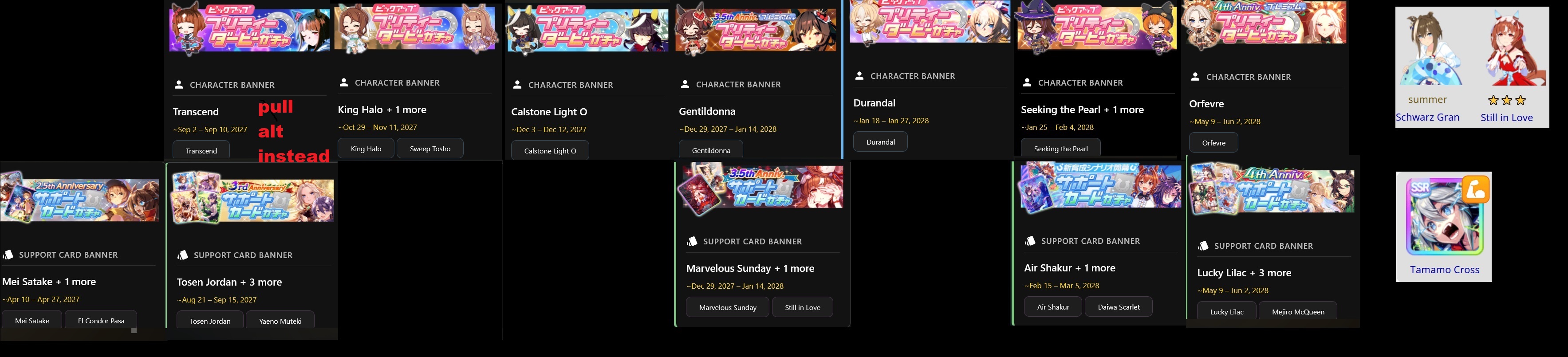Click the Gentildonna tag button

click(x=711, y=149)
